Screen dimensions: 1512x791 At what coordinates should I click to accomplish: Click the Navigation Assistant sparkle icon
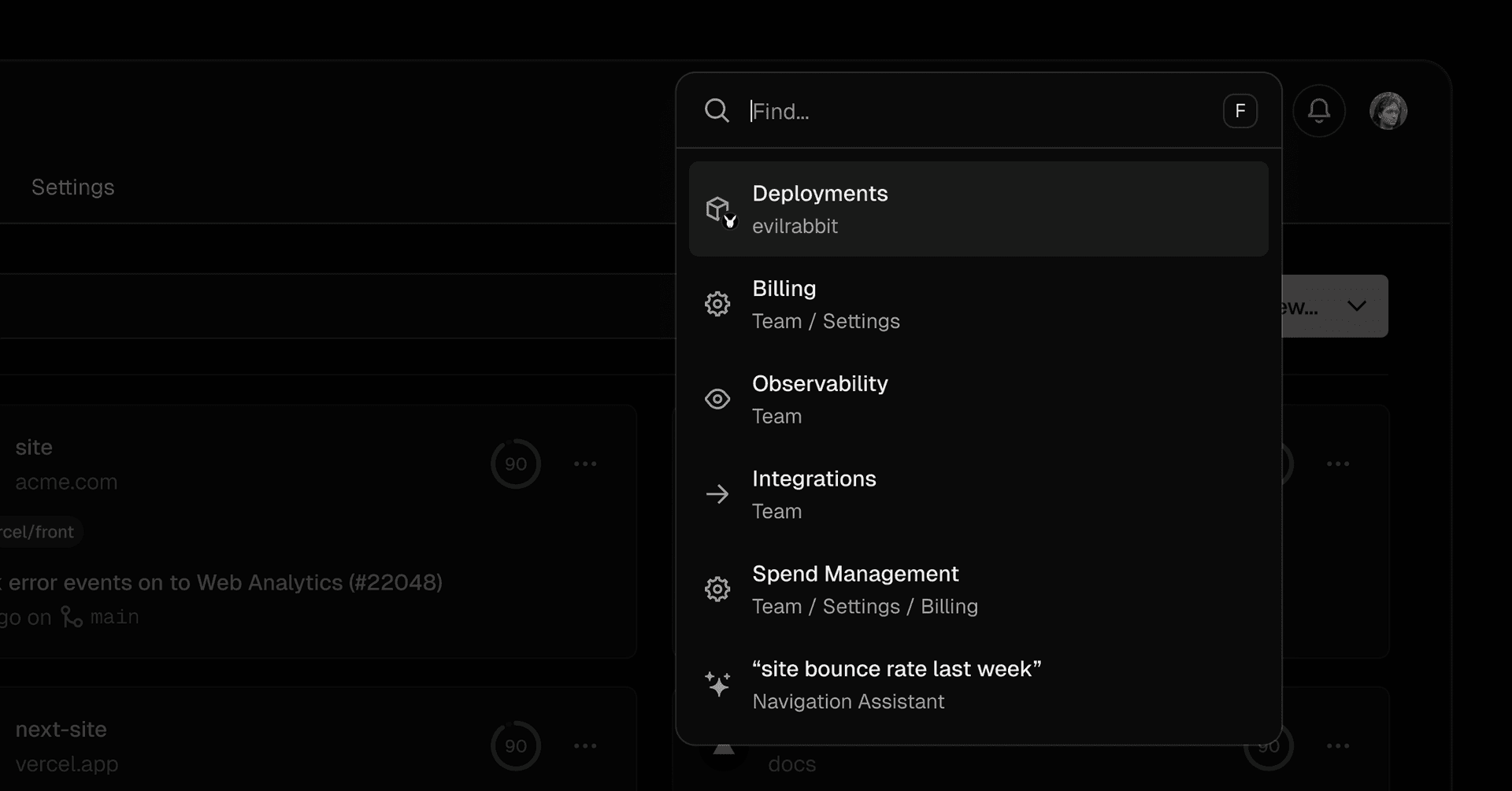pyautogui.click(x=717, y=684)
